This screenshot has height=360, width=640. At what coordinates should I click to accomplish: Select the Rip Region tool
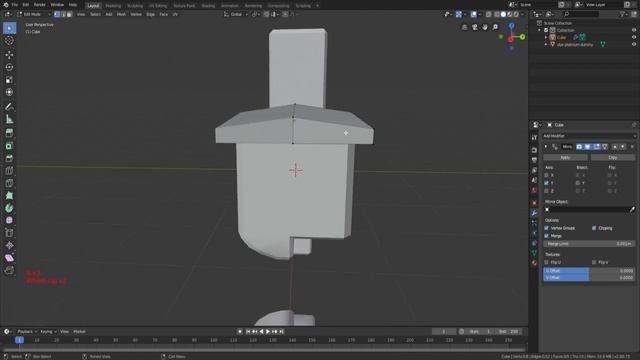[9, 270]
